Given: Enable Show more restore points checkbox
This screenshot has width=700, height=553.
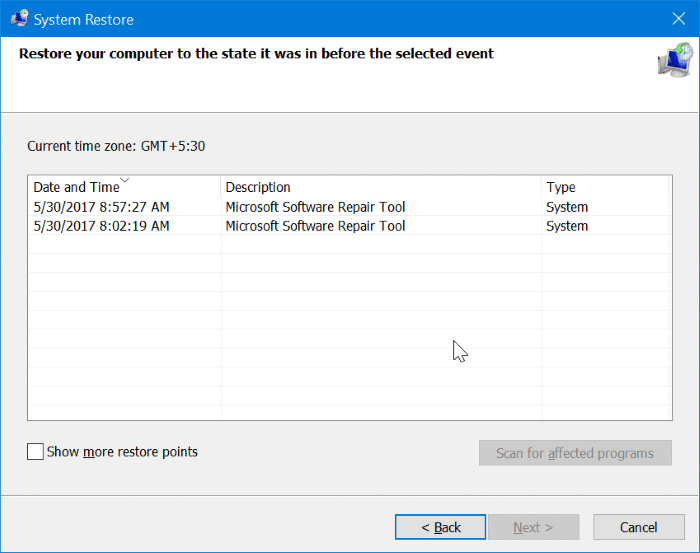Looking at the screenshot, I should [x=35, y=451].
